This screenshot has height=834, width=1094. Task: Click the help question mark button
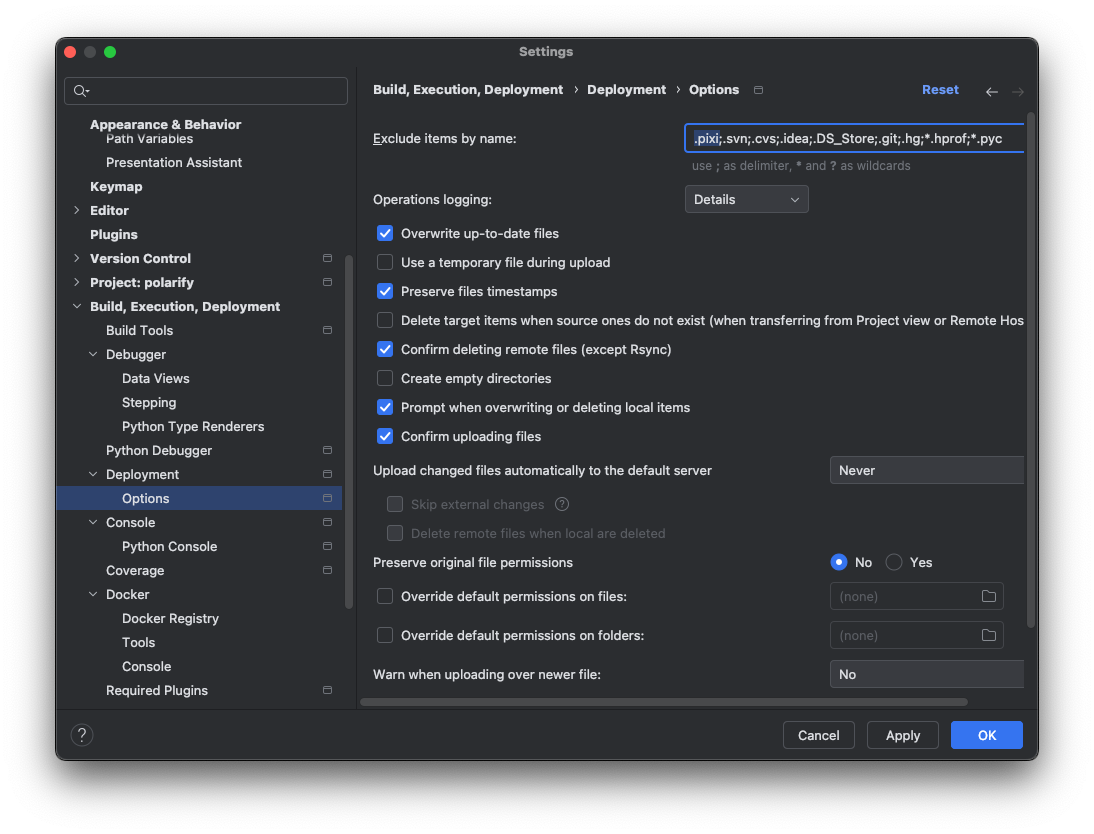click(x=82, y=735)
